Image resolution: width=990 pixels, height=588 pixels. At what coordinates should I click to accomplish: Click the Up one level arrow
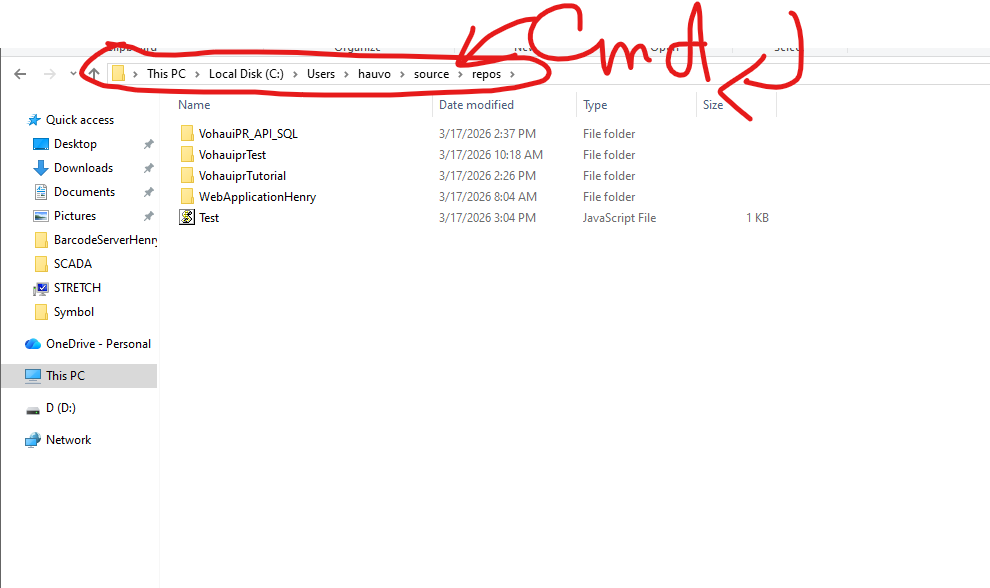(94, 74)
